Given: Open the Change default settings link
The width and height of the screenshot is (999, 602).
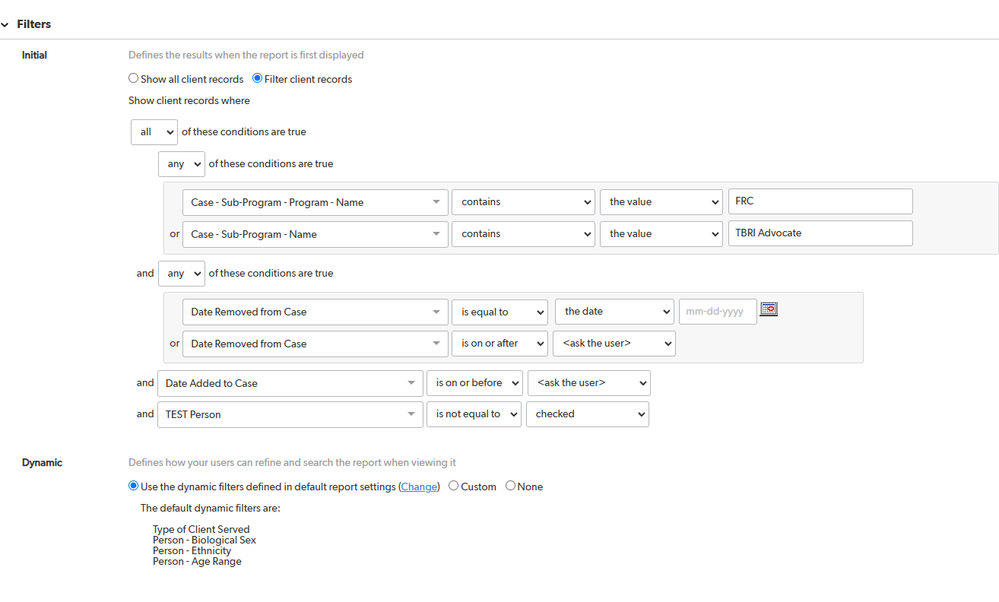Looking at the screenshot, I should 419,487.
